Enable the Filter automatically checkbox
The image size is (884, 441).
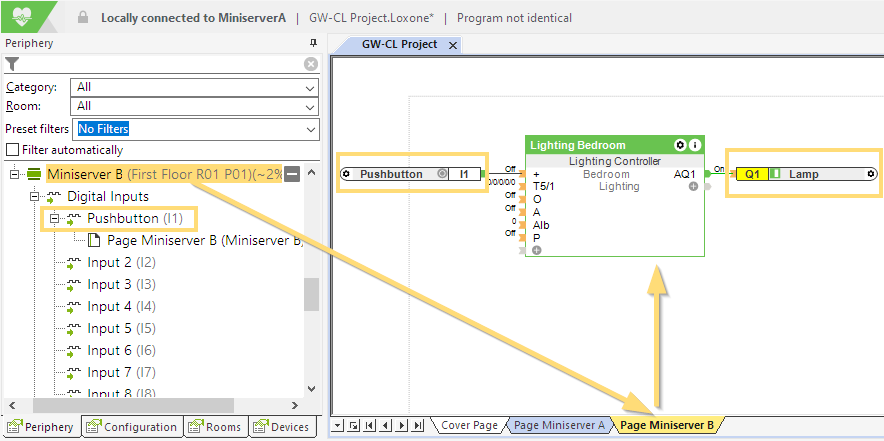pos(13,150)
